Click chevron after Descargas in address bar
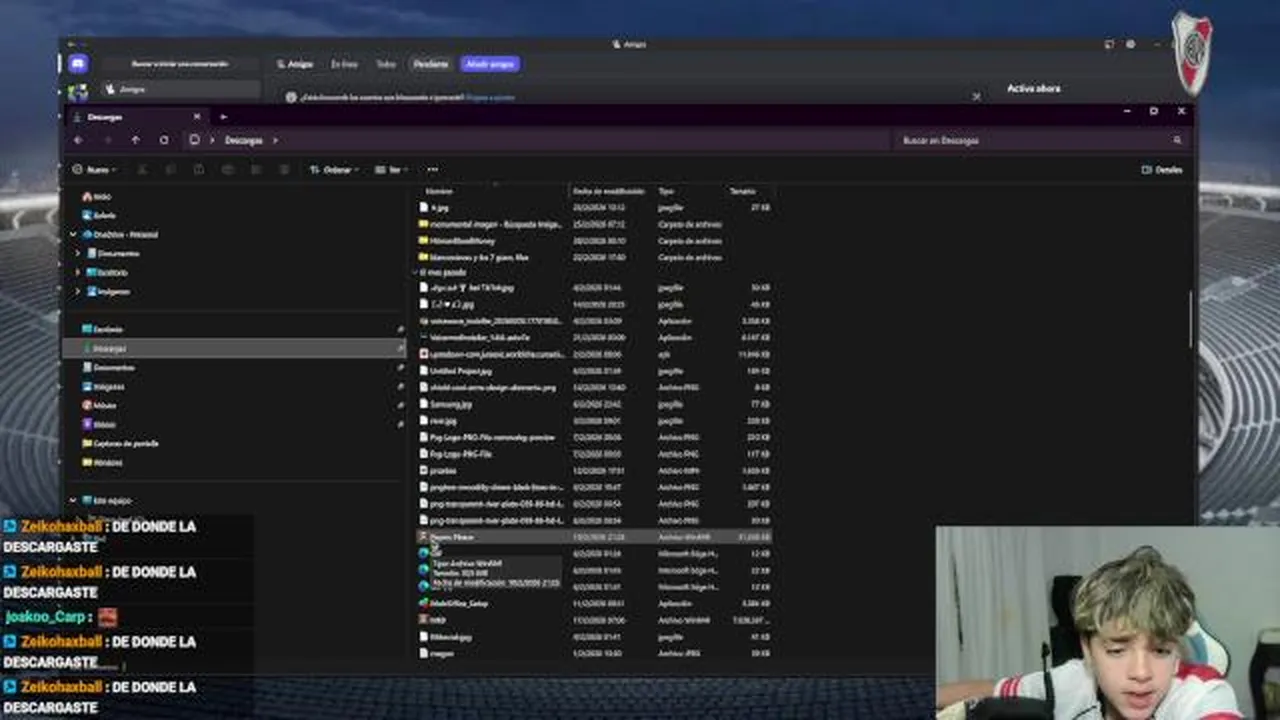The width and height of the screenshot is (1280, 720). [x=275, y=140]
